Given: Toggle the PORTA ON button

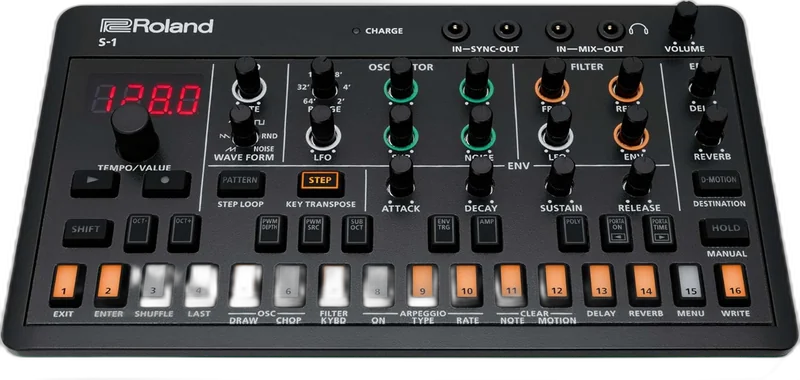Looking at the screenshot, I should [x=616, y=233].
